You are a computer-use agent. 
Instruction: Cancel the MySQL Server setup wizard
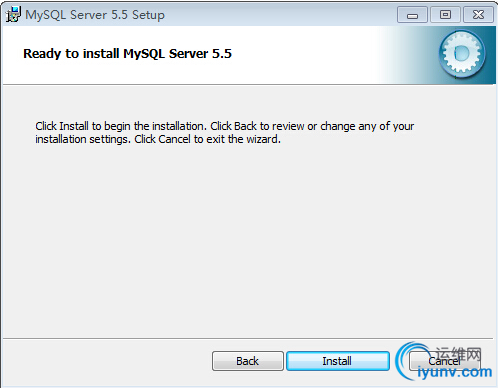[x=444, y=361]
